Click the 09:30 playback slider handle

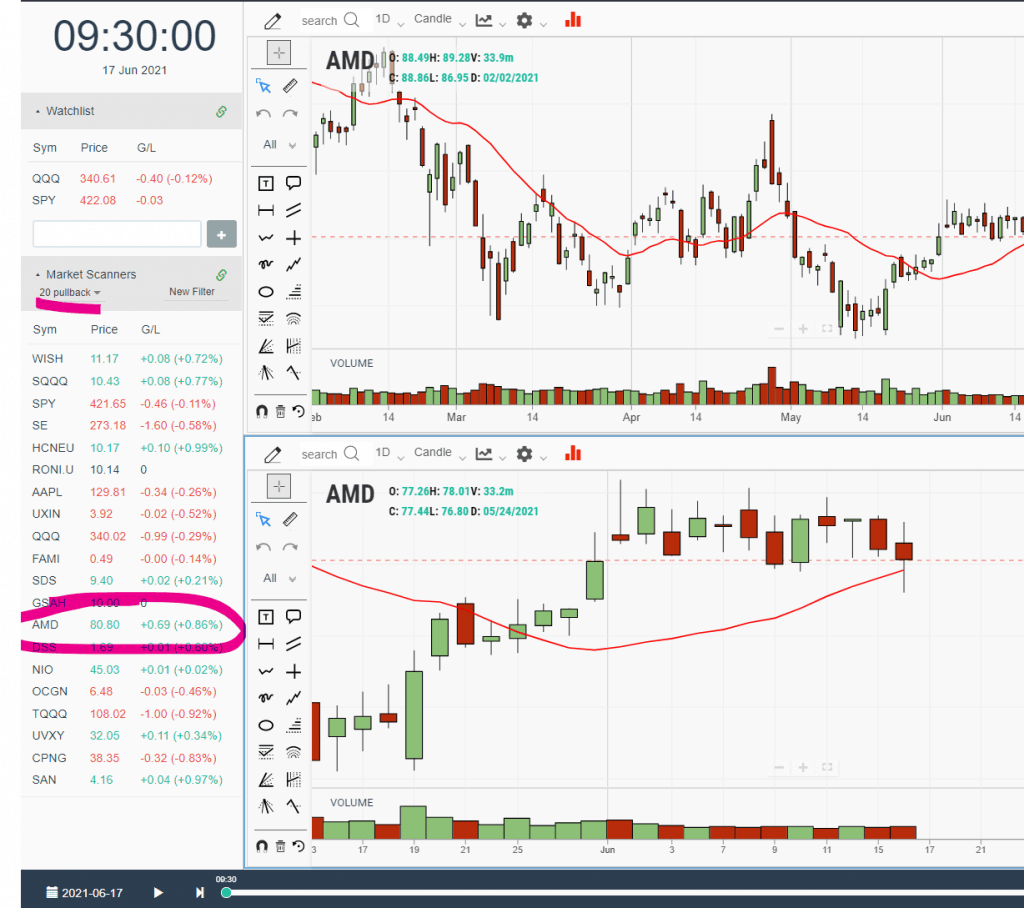226,893
